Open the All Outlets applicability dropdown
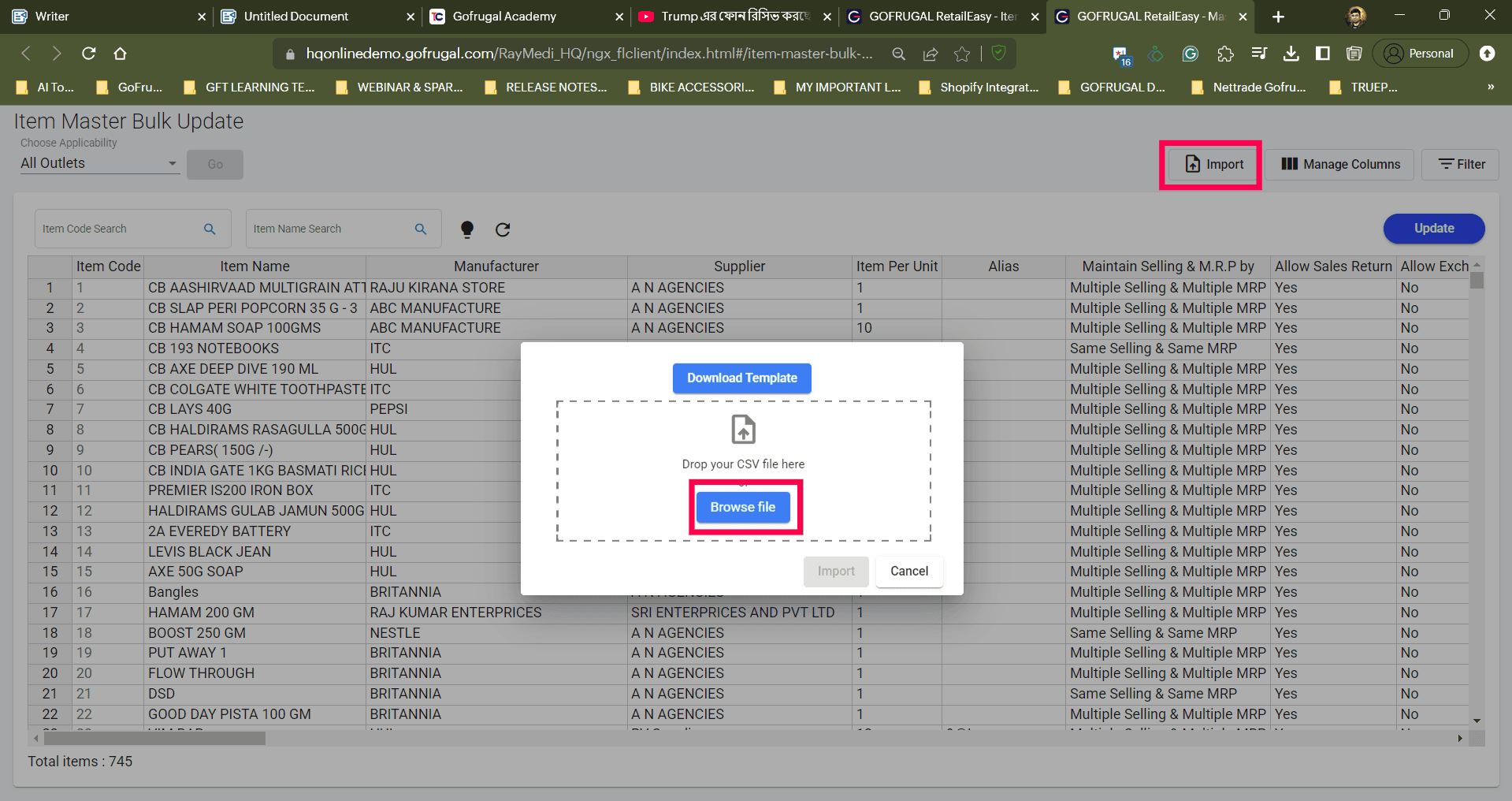The width and height of the screenshot is (1512, 801). tap(99, 163)
